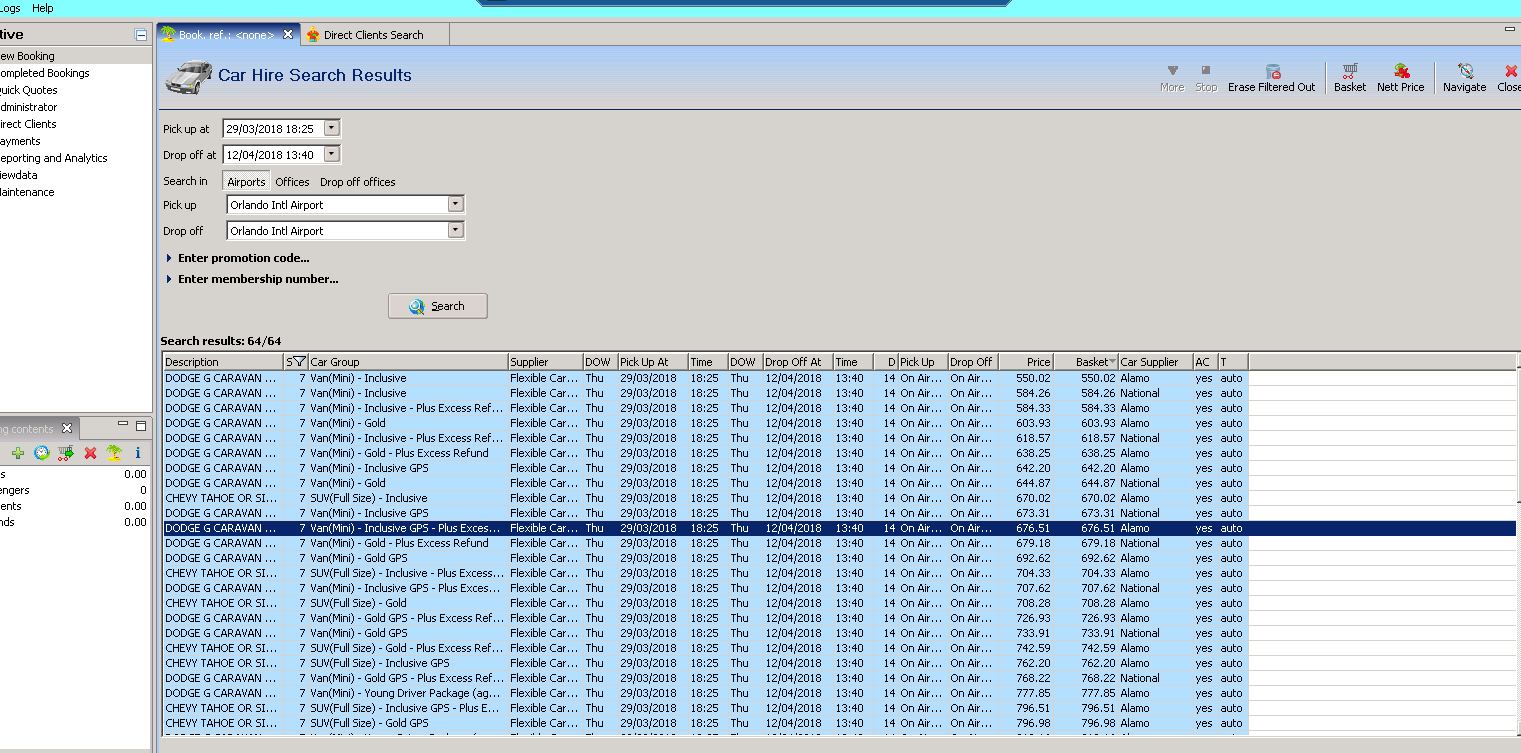
Task: Select the SUV(Full Size) - Gold row at 708.28
Action: pos(840,603)
